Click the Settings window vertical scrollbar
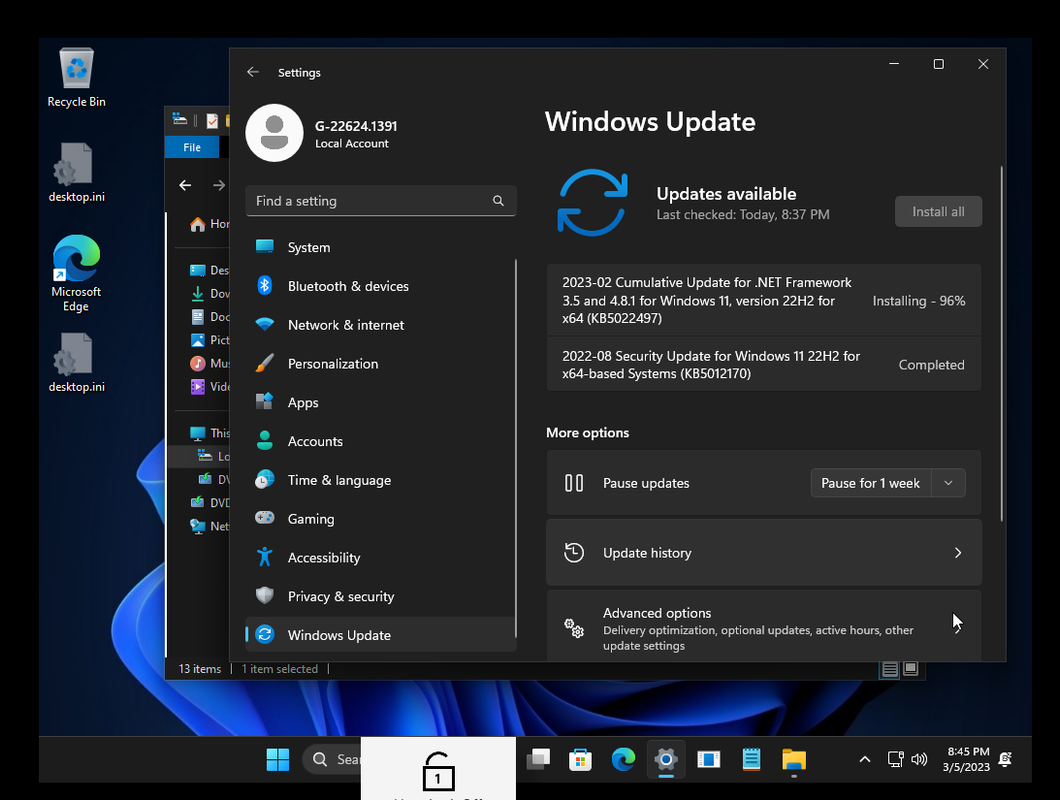Viewport: 1060px width, 800px height. [1001, 344]
